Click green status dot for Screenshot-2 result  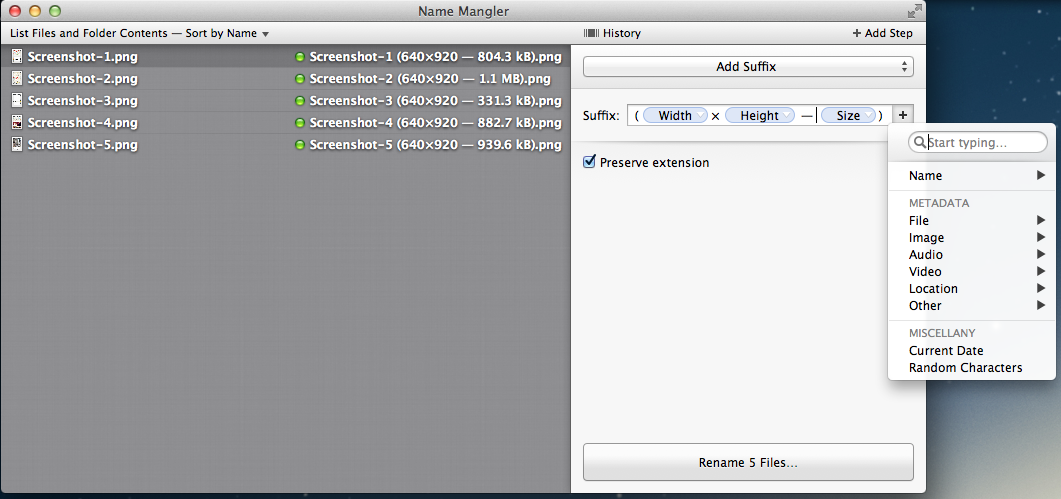click(x=300, y=79)
